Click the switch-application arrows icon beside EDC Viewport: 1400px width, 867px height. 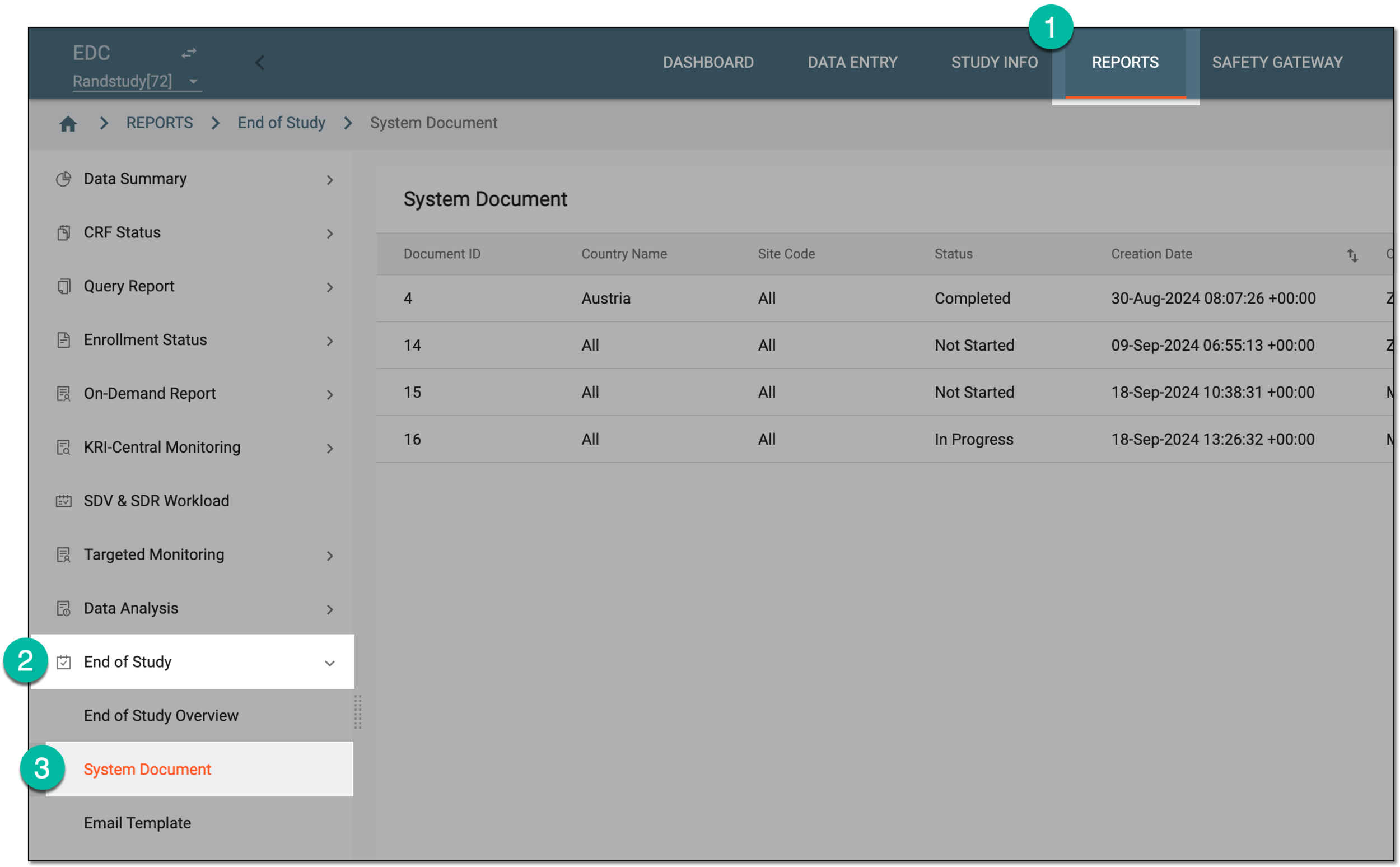point(189,53)
